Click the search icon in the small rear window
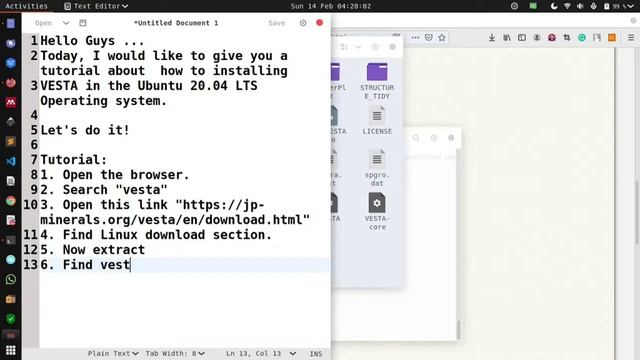 click(416, 138)
